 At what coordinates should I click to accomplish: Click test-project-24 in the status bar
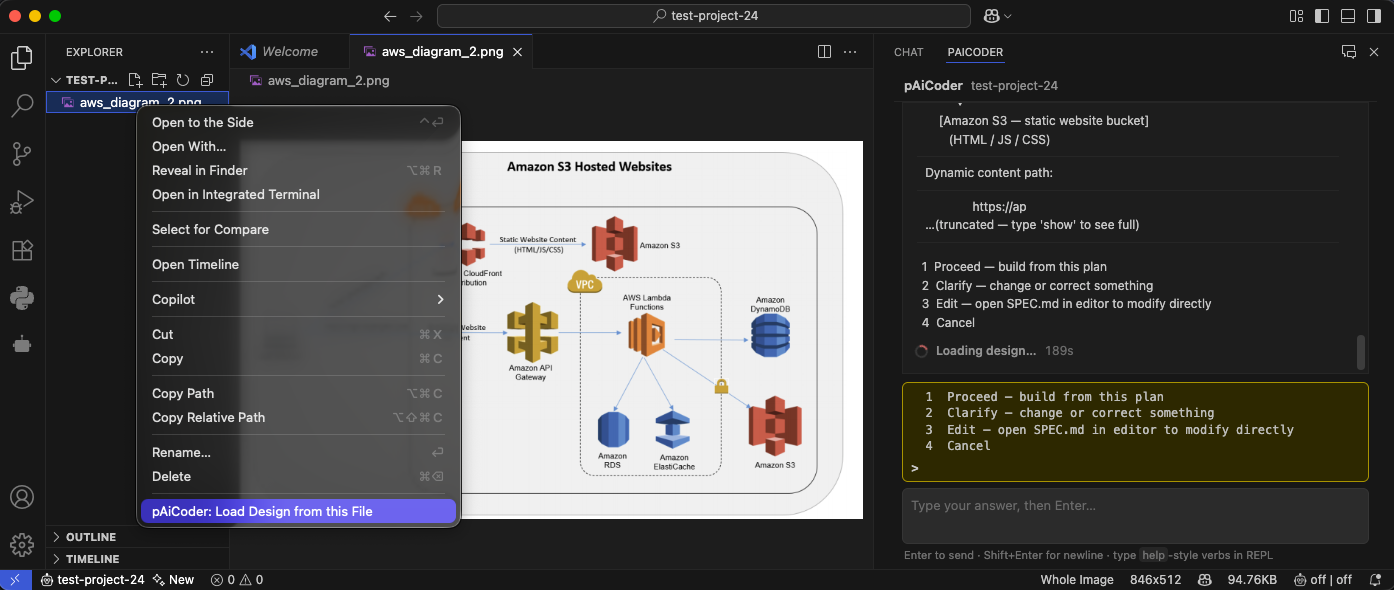pos(92,580)
